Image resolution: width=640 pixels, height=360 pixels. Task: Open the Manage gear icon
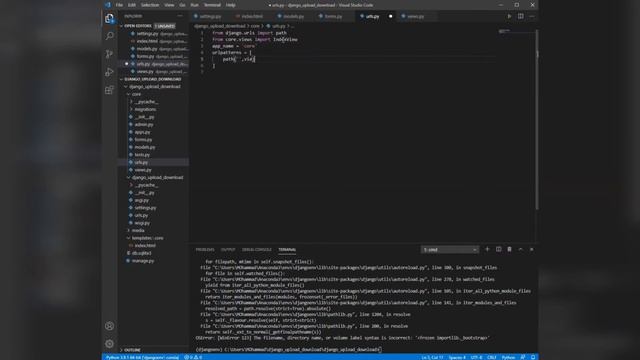pos(109,344)
